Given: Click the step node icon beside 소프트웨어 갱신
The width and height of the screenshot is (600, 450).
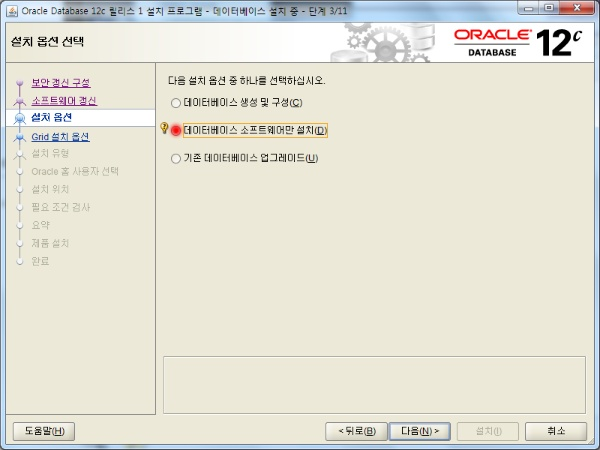Looking at the screenshot, I should pos(20,101).
